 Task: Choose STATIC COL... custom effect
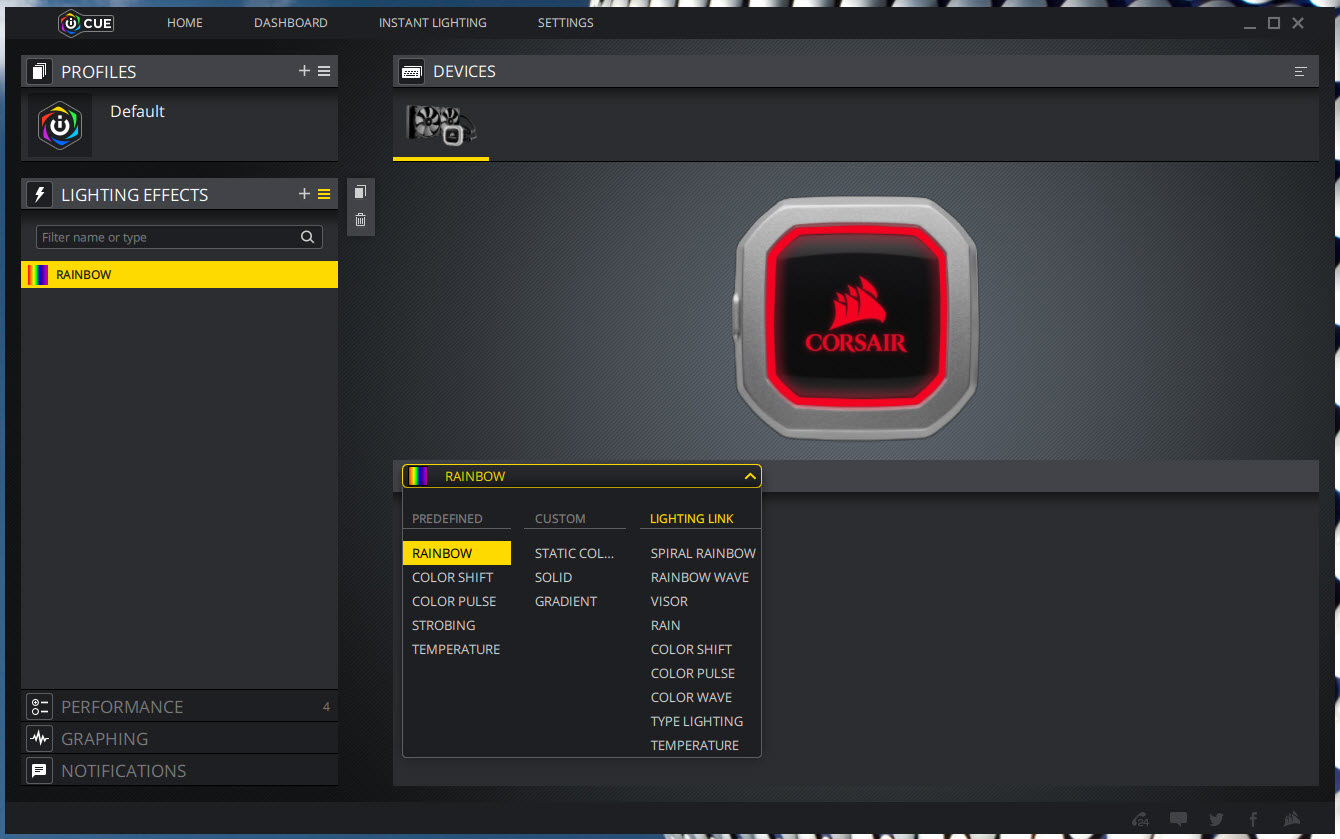point(575,553)
